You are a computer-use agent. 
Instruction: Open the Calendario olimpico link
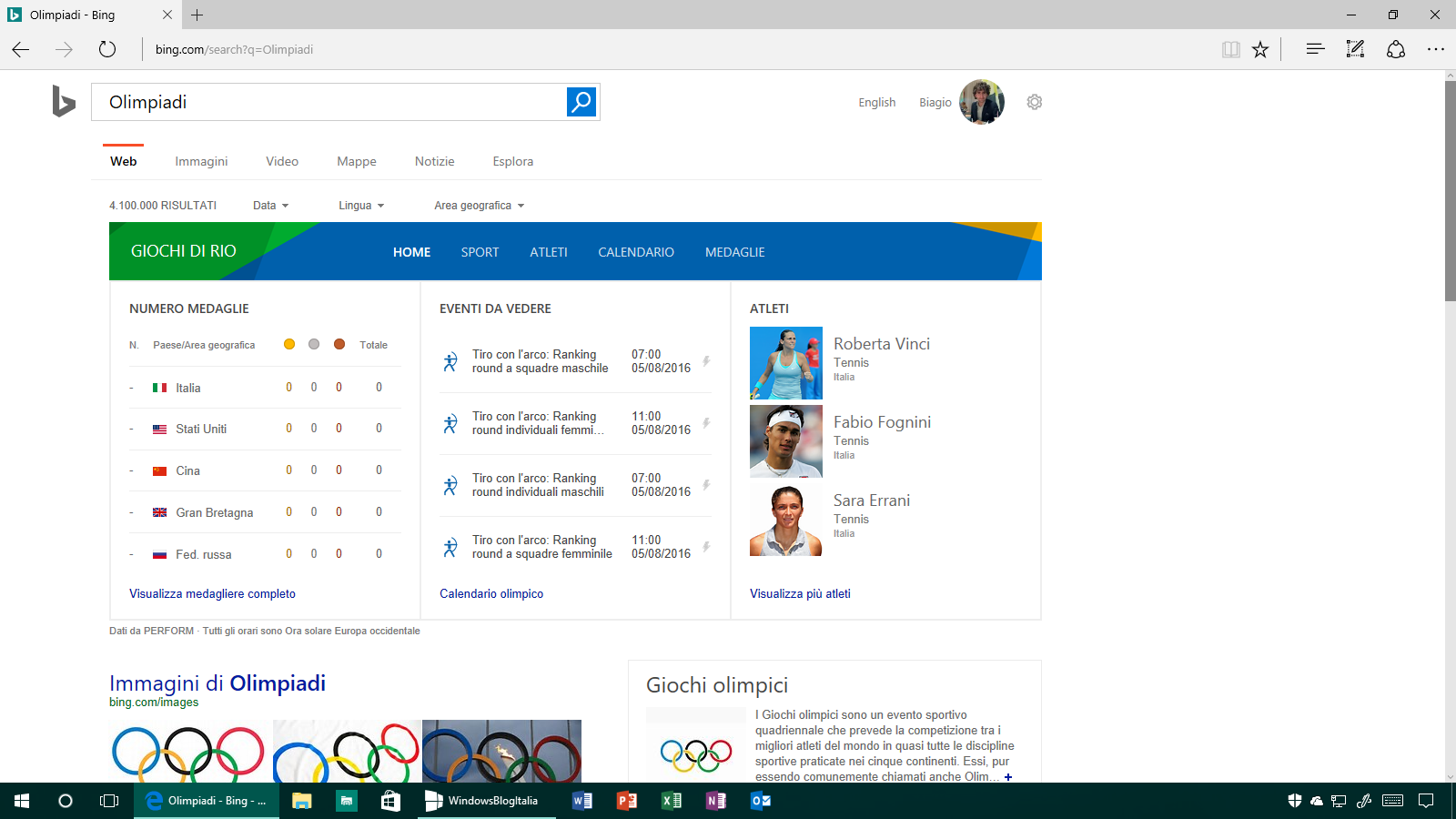tap(491, 593)
